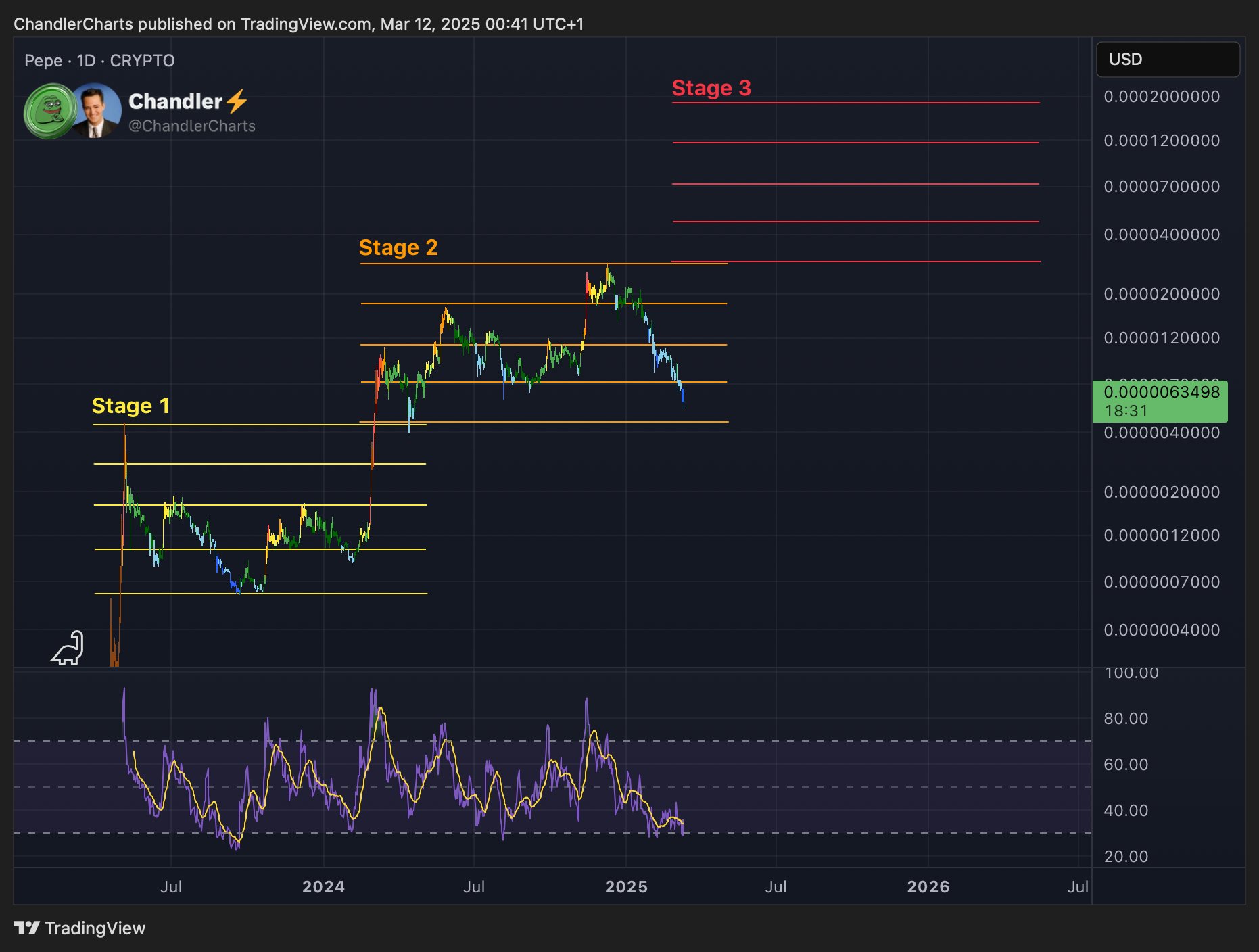
Task: Click the green current price label 0.0000063498
Action: [x=1160, y=401]
